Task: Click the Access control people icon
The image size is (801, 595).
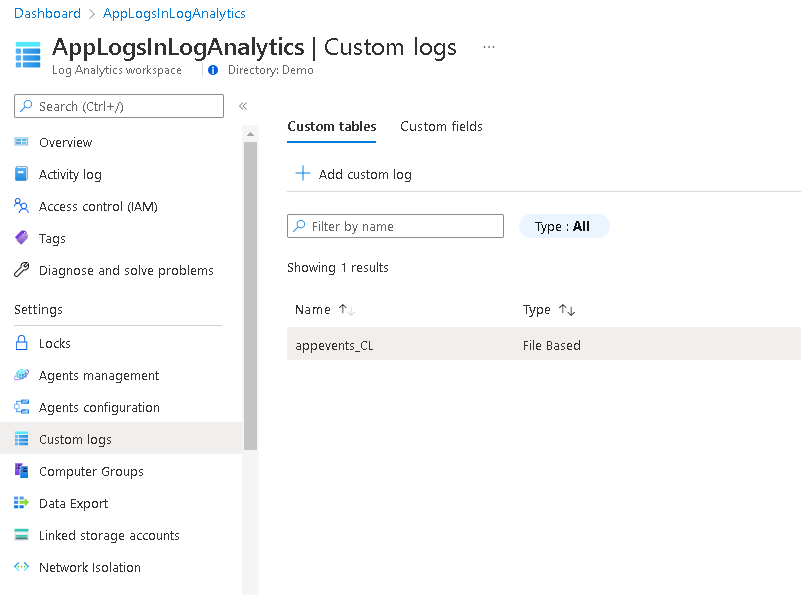Action: pos(21,206)
